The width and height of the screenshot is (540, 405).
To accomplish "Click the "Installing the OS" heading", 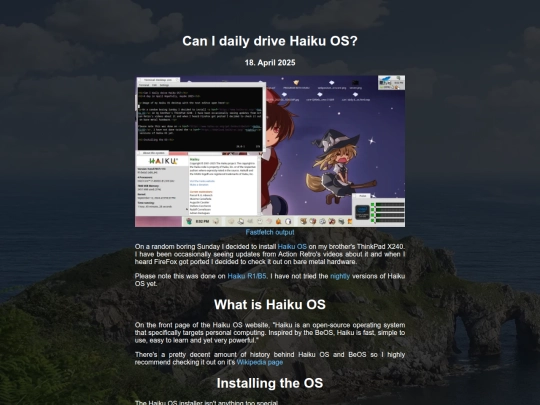I will (270, 383).
